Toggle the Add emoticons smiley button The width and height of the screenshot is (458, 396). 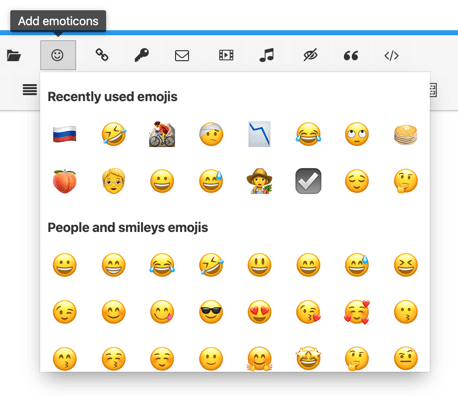click(x=58, y=55)
